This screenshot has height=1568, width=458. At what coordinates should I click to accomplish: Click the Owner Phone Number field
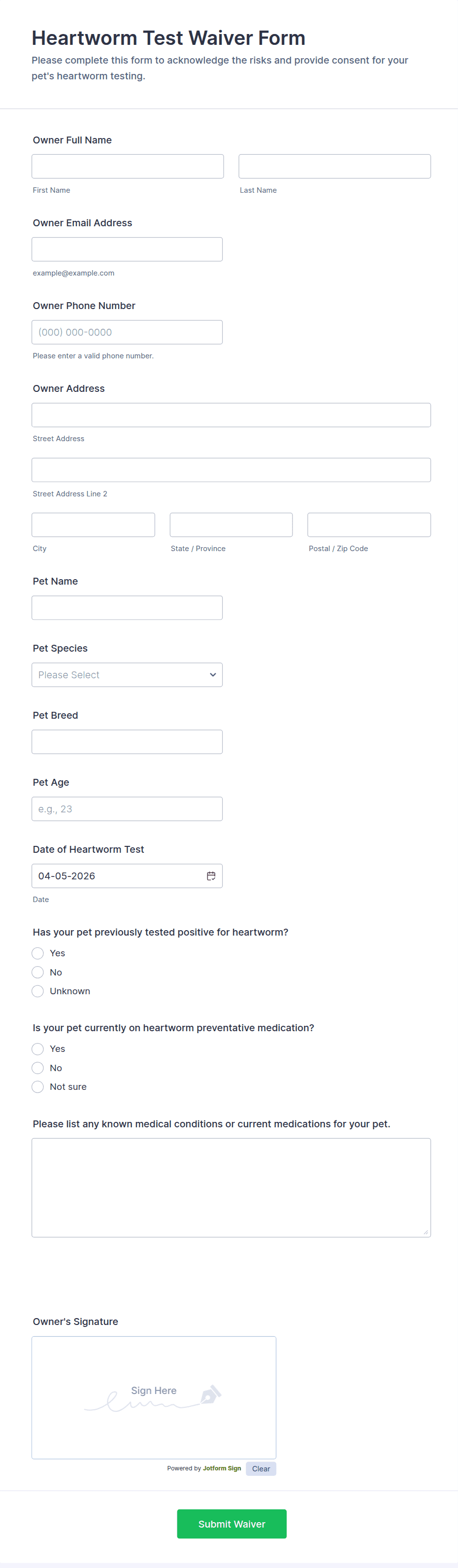[127, 332]
